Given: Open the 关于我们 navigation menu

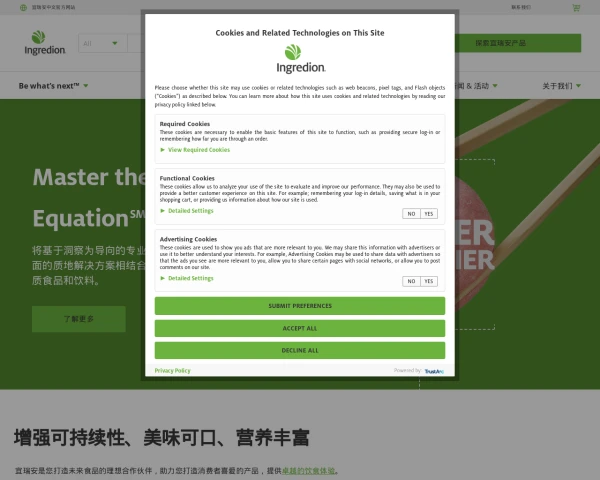Looking at the screenshot, I should pos(561,86).
